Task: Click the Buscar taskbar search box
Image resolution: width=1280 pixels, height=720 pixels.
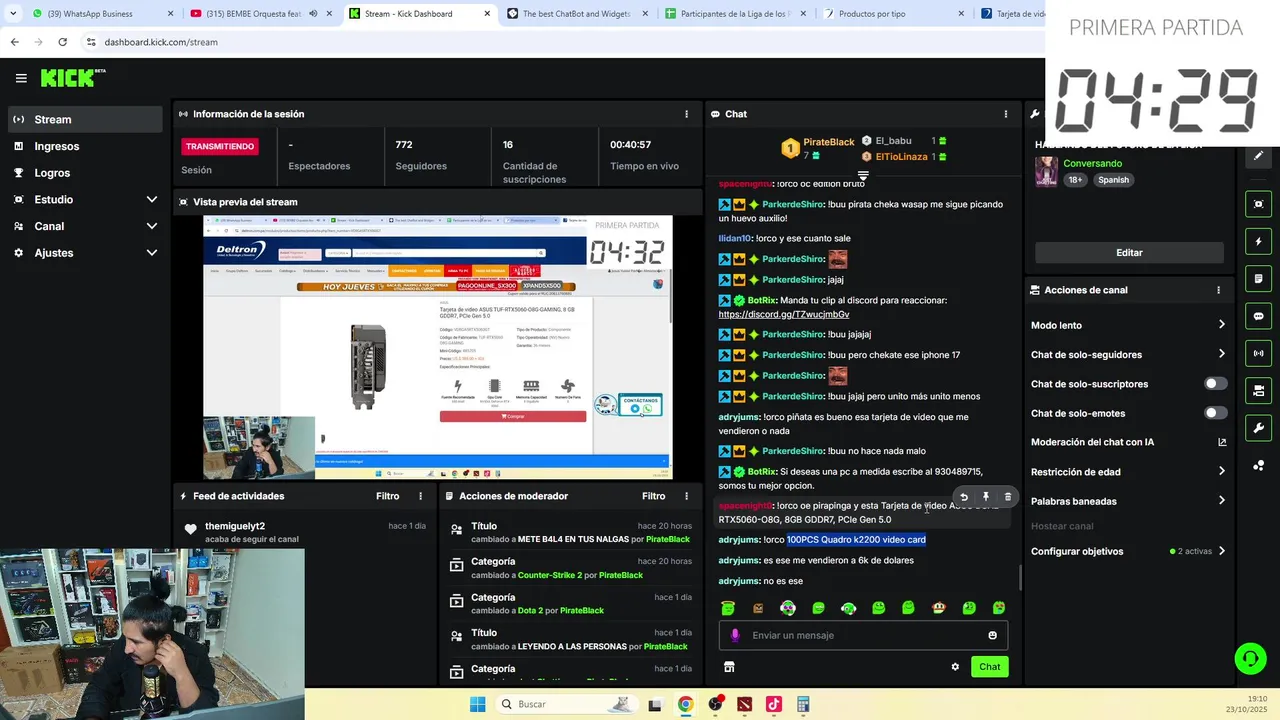Action: [x=567, y=704]
